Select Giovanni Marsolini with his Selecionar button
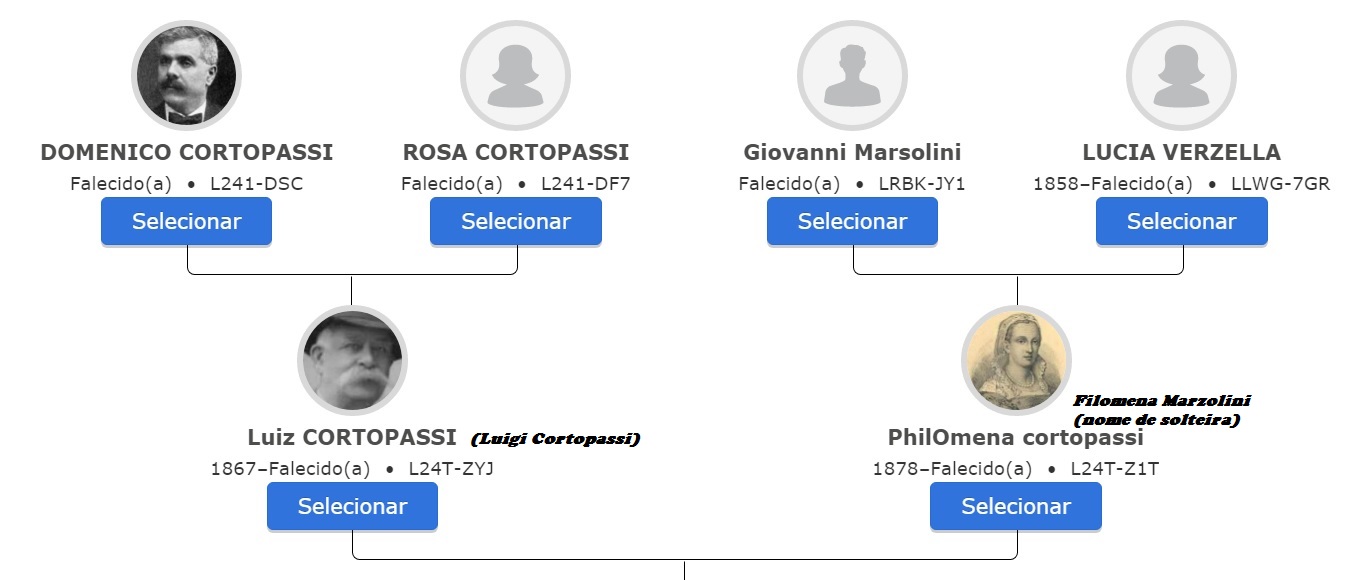This screenshot has height=580, width=1346. (x=851, y=221)
